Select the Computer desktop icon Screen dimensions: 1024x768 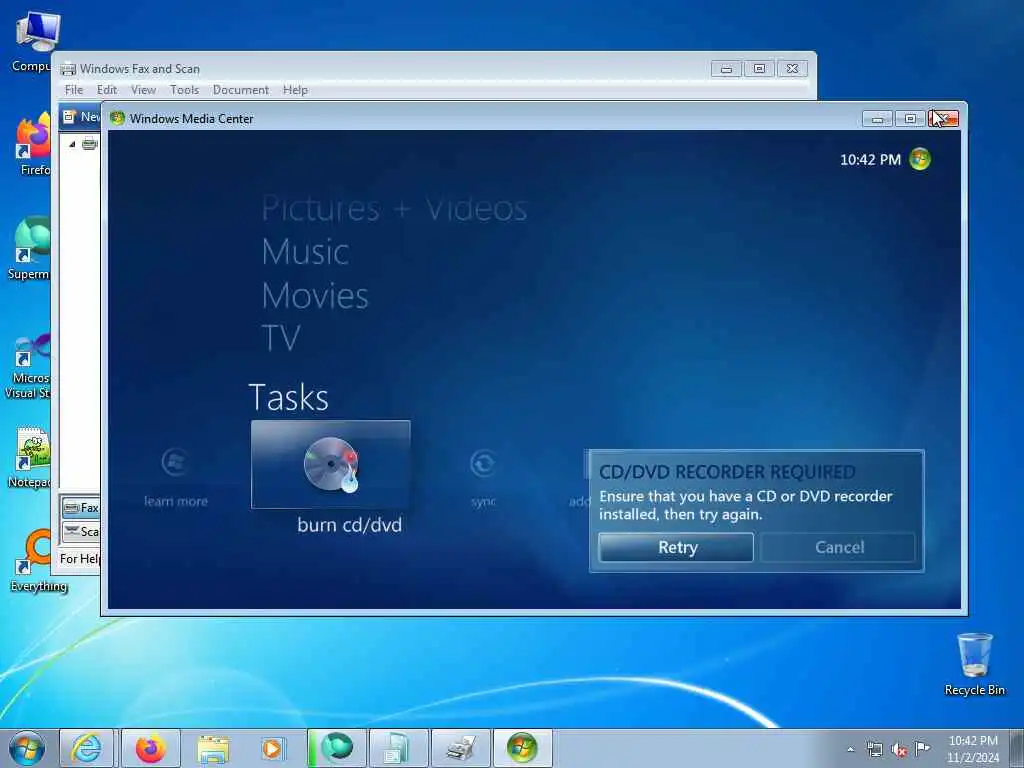pos(33,42)
